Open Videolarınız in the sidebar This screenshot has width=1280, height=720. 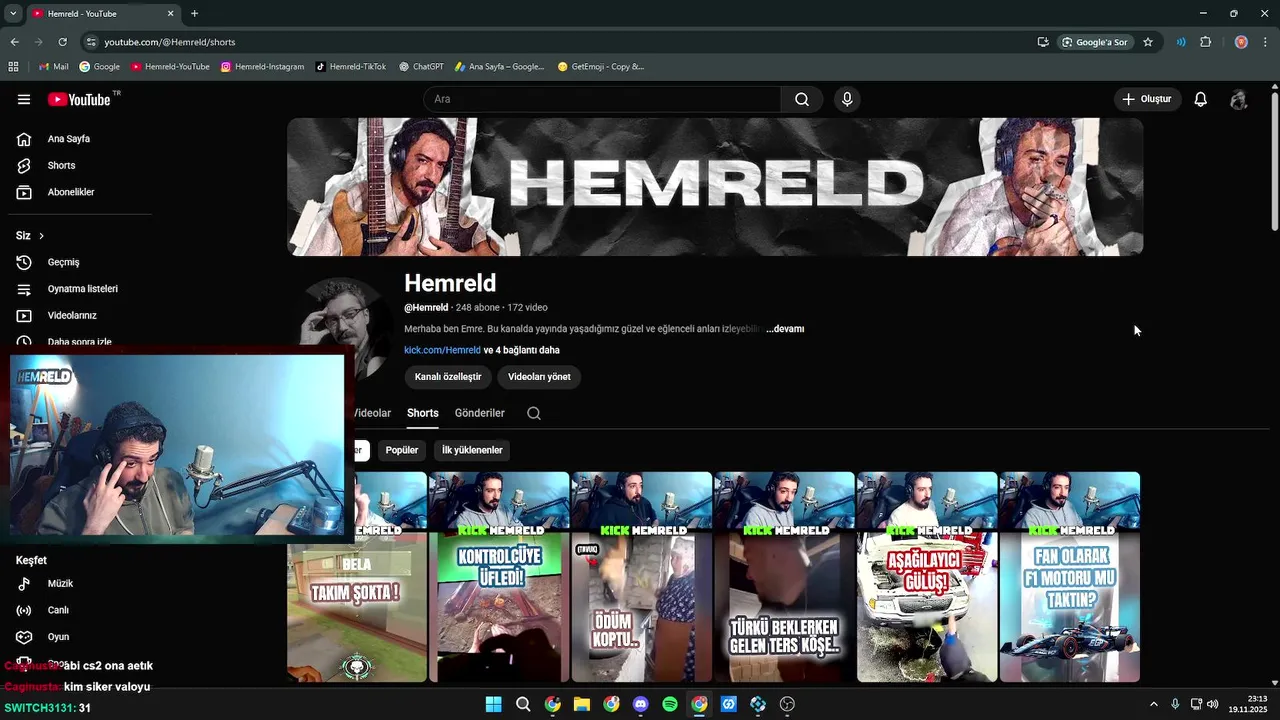72,315
